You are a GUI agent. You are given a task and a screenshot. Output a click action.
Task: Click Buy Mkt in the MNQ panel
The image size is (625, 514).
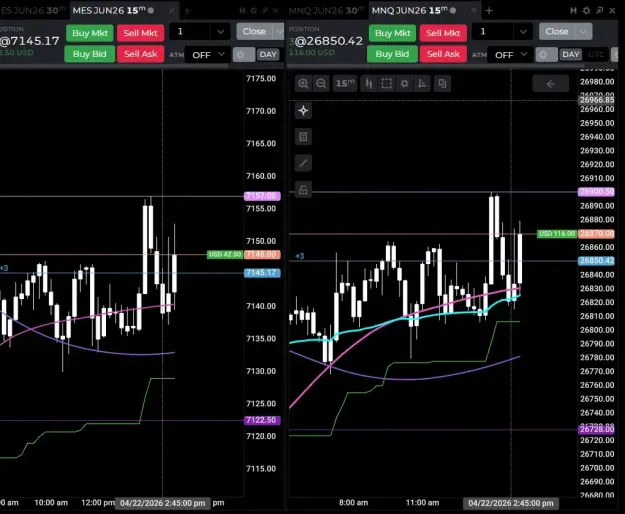tap(392, 33)
